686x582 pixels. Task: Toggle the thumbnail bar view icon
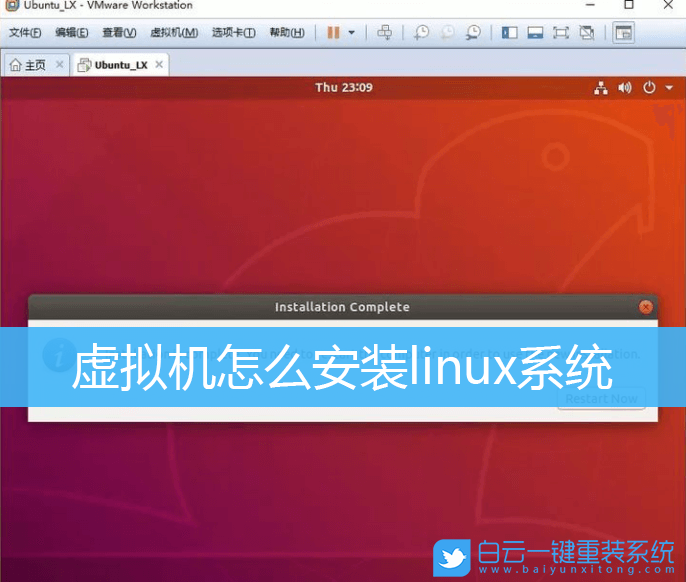click(x=535, y=33)
